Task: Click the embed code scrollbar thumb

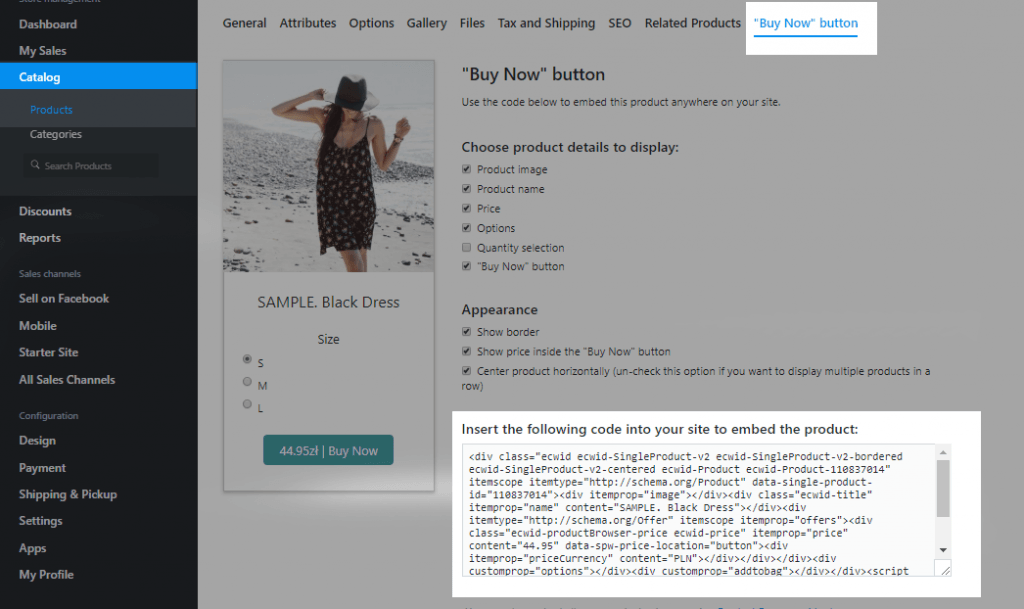Action: [x=943, y=488]
